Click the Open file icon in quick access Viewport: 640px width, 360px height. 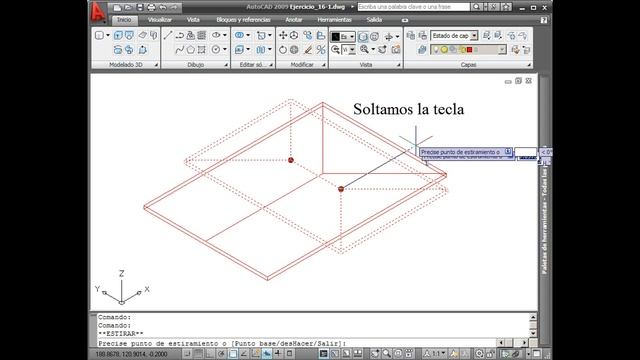tap(128, 7)
